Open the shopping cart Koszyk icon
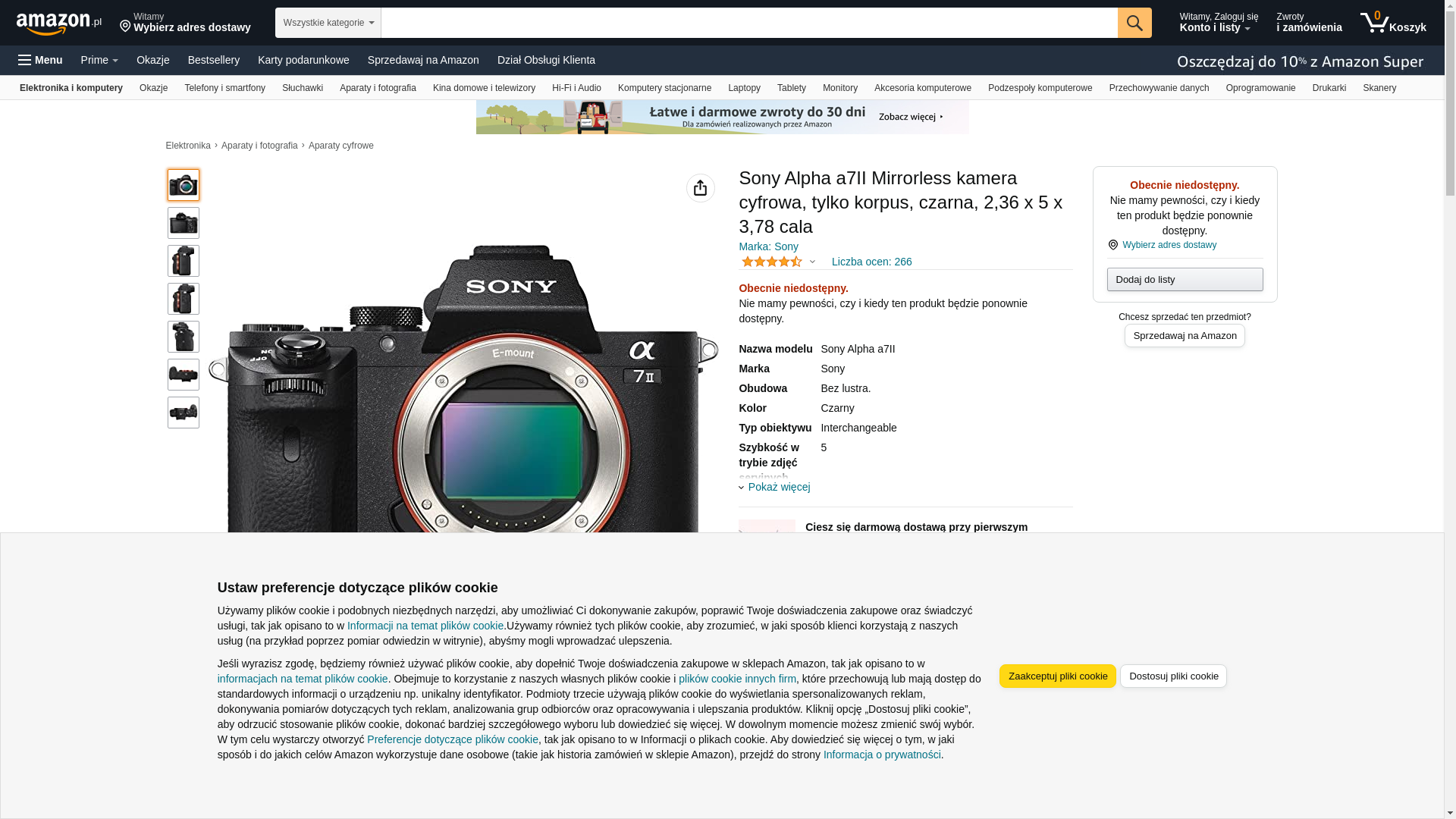This screenshot has height=819, width=1456. pyautogui.click(x=1393, y=23)
